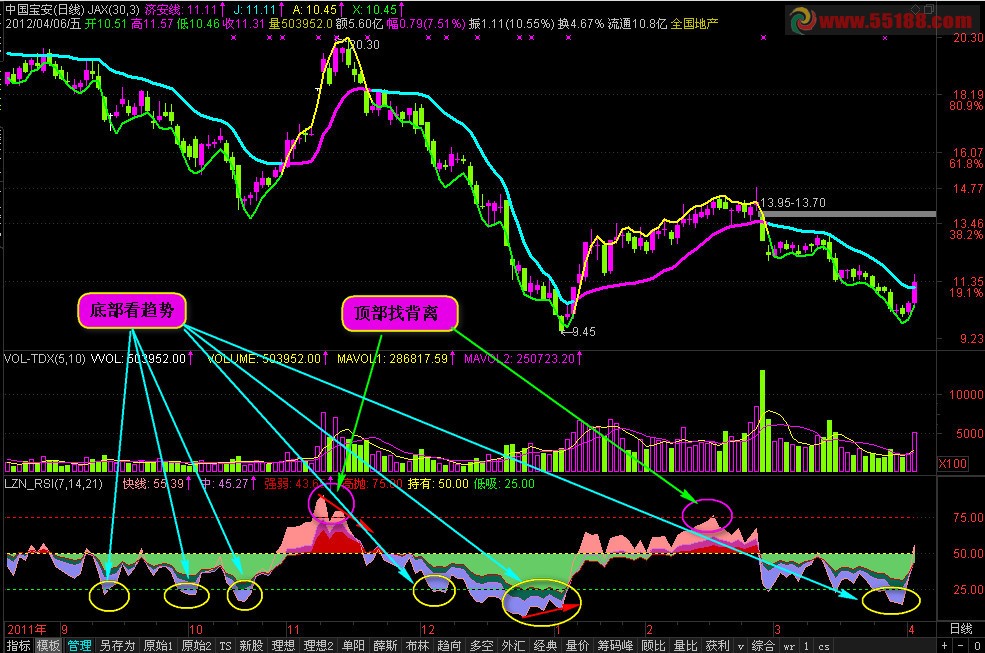
Task: Click the 2011年 year marker on timeline
Action: [x=27, y=629]
